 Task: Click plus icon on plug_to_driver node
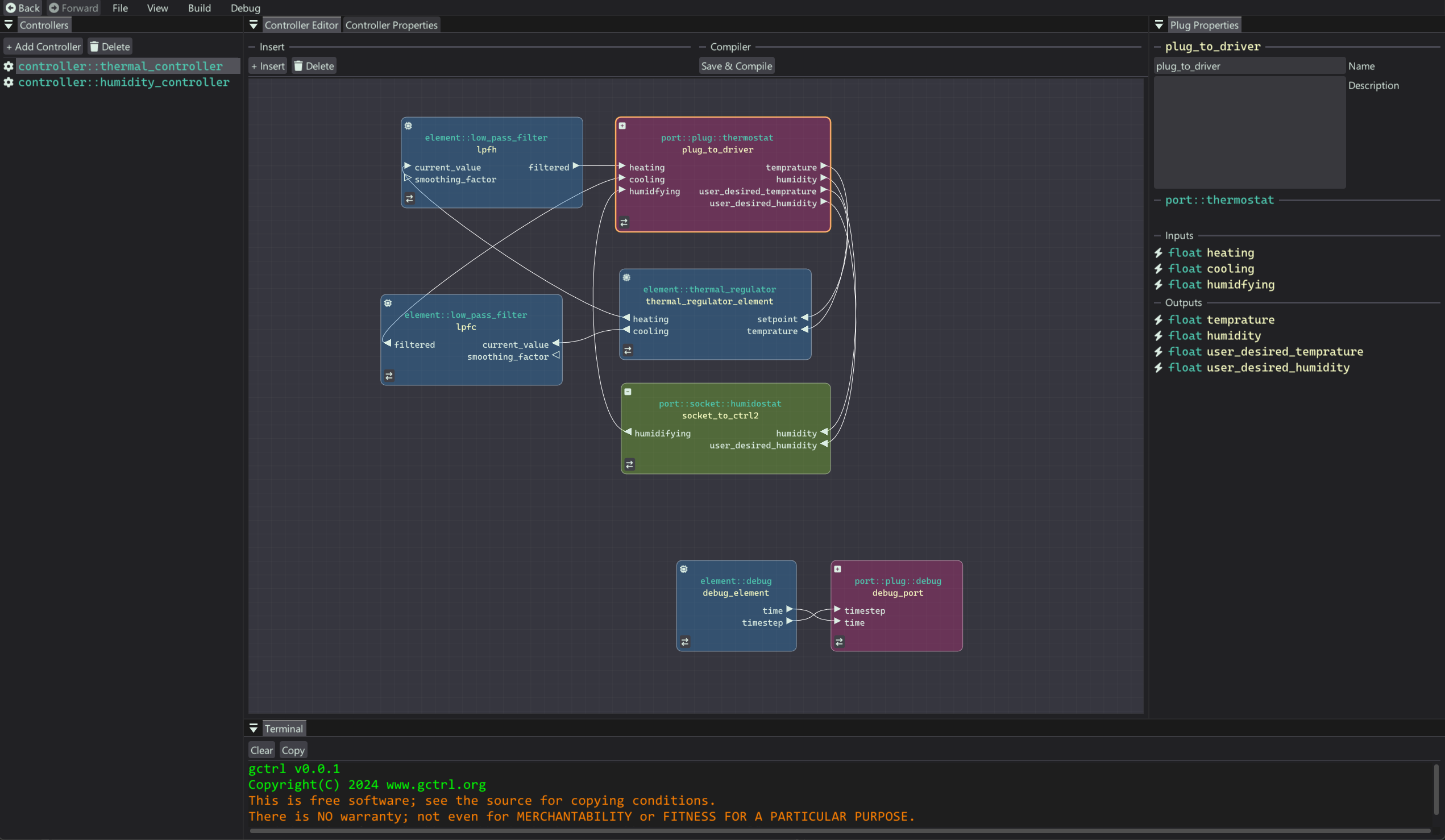[622, 126]
